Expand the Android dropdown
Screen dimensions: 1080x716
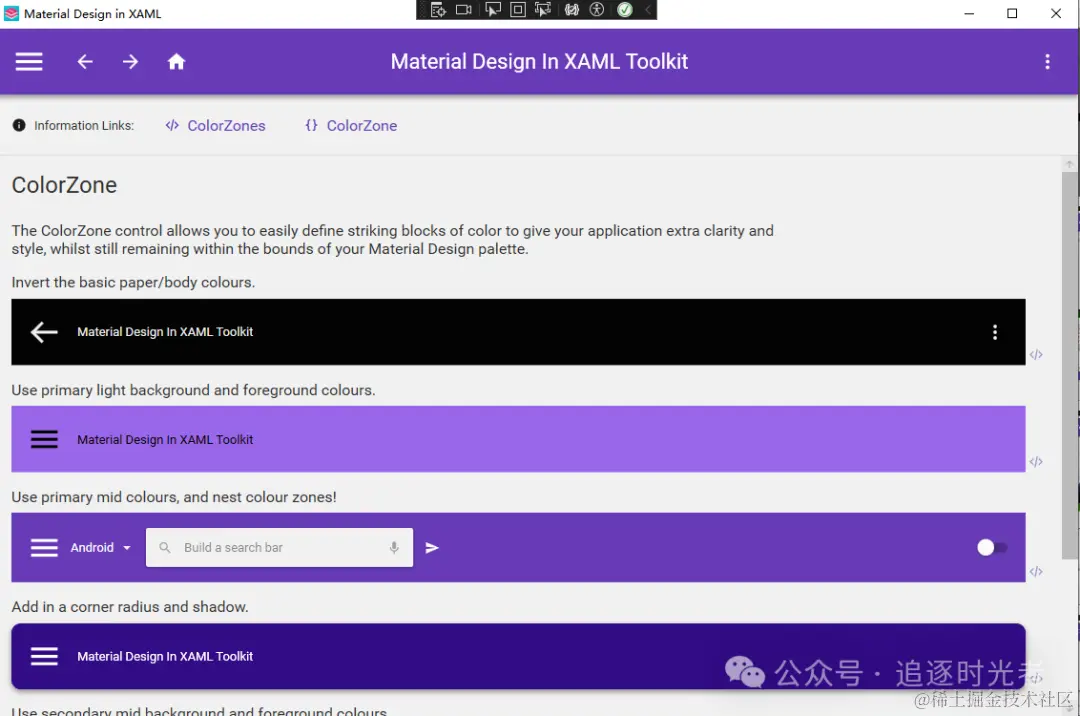click(x=127, y=548)
